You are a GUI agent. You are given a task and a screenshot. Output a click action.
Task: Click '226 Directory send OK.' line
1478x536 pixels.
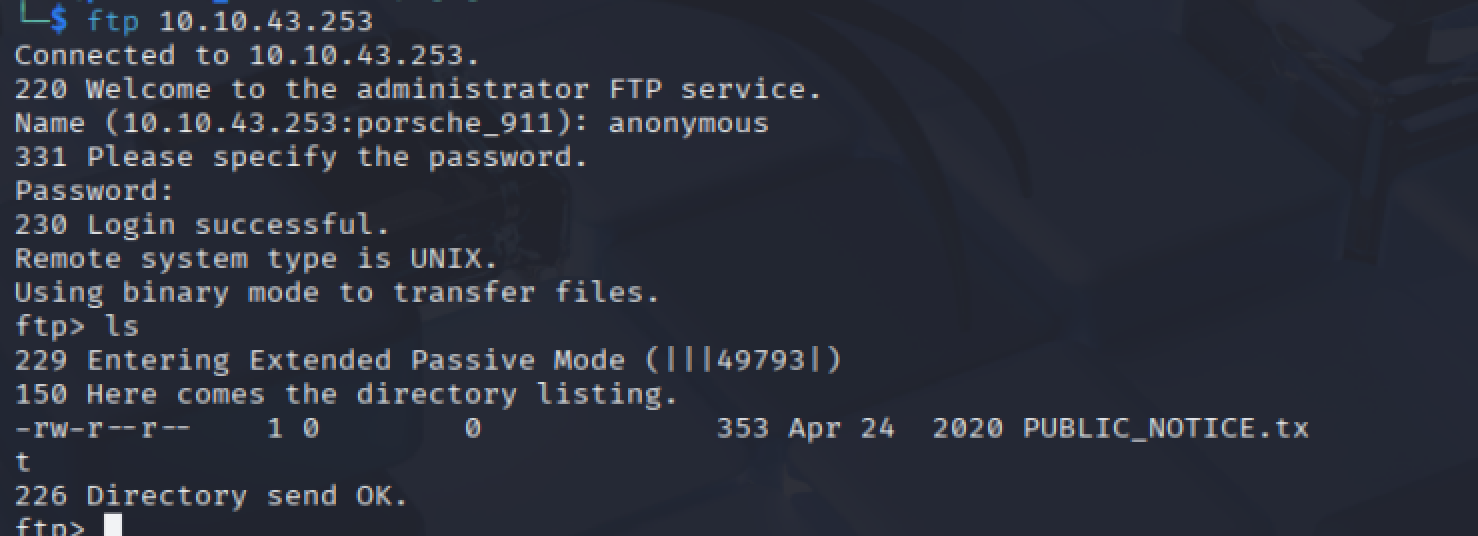211,496
